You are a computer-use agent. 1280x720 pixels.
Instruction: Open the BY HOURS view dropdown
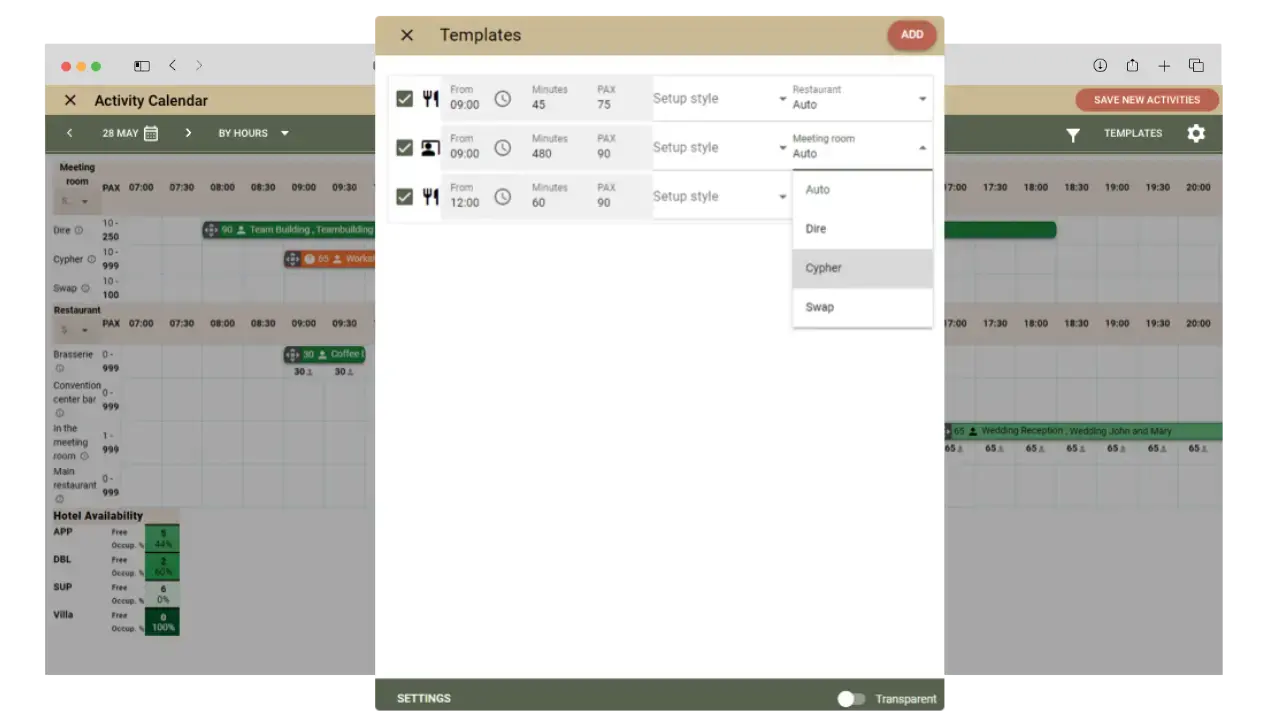tap(254, 133)
